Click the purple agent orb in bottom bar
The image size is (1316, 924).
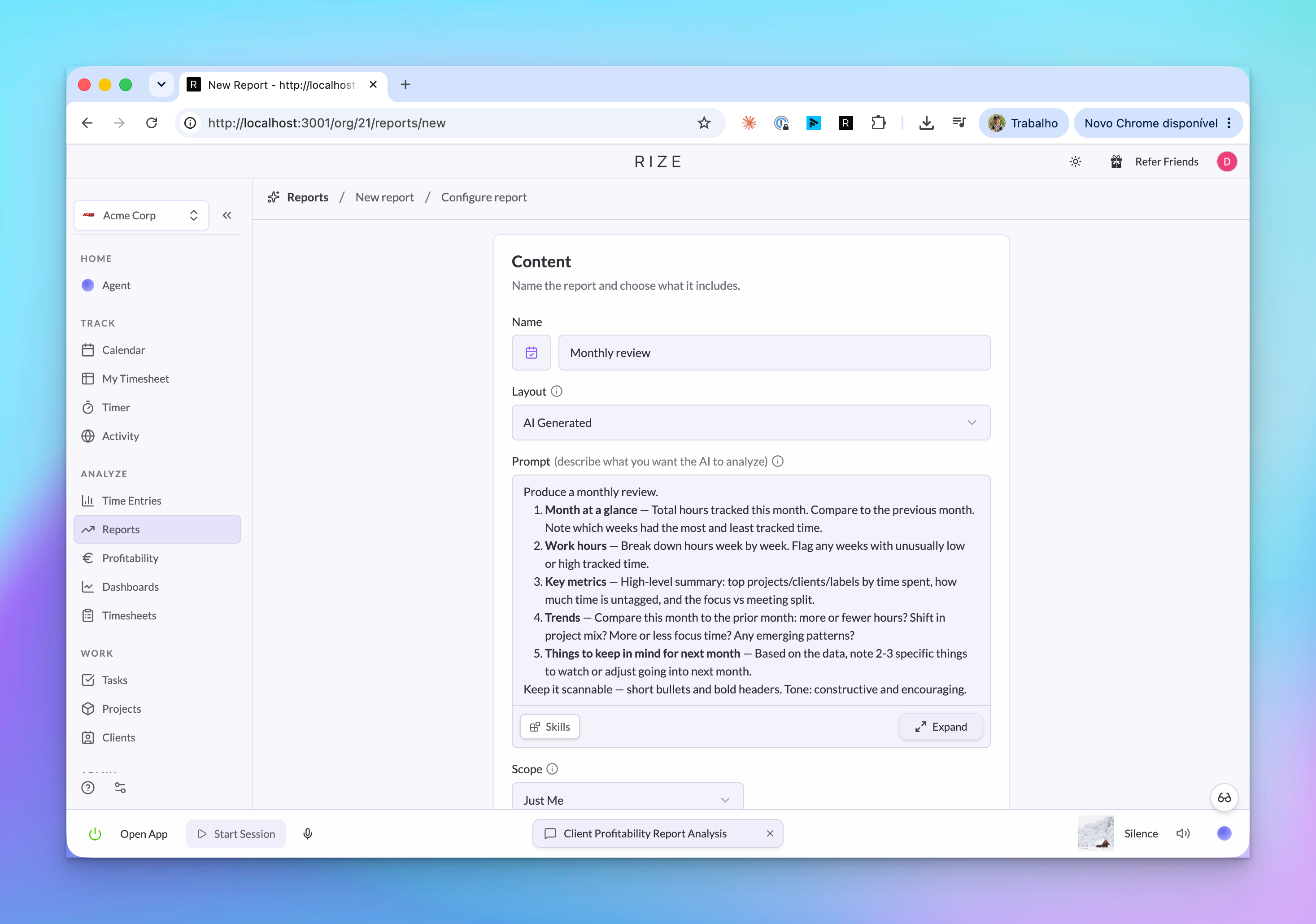click(1224, 833)
